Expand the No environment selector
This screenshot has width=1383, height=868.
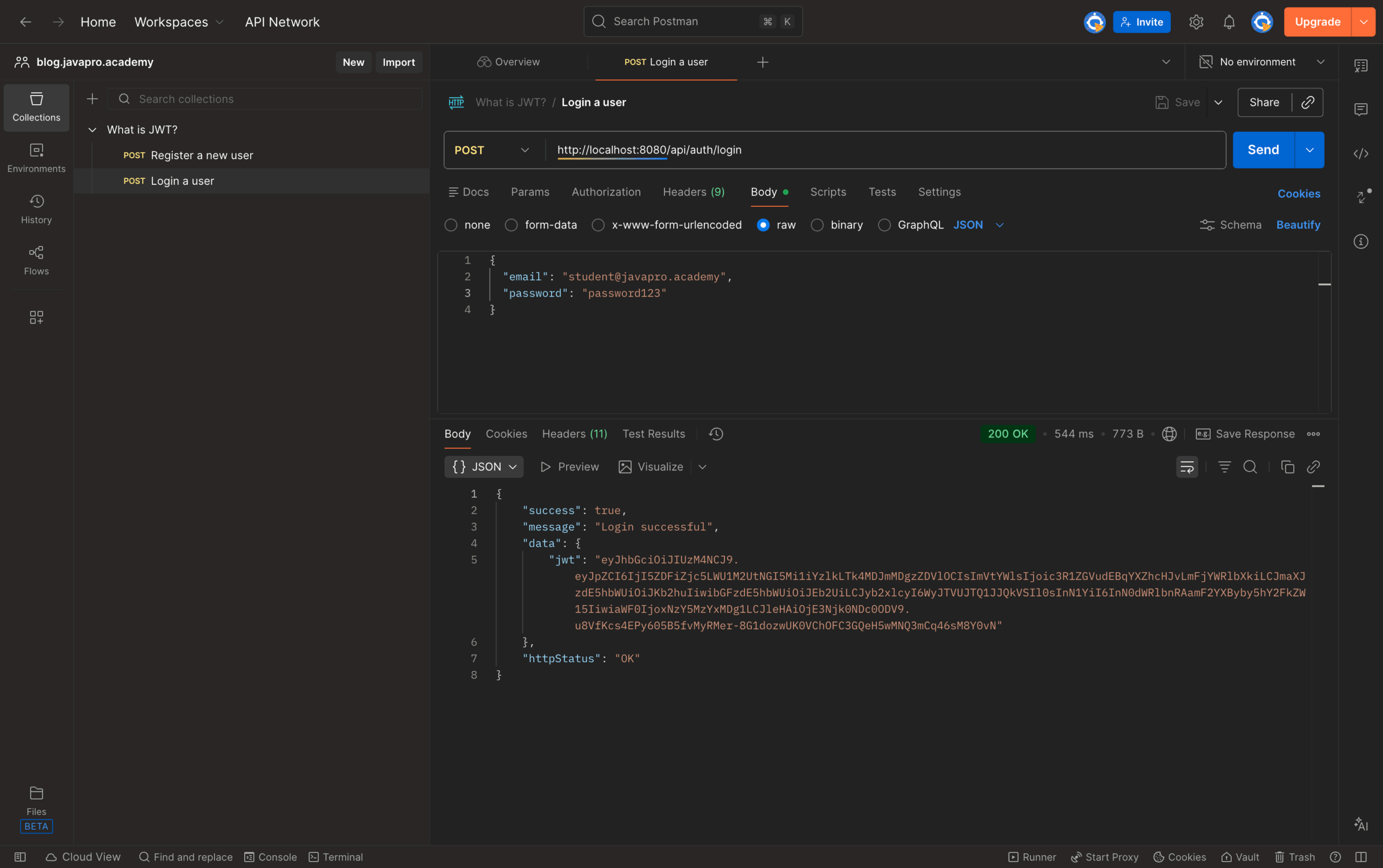click(x=1262, y=62)
